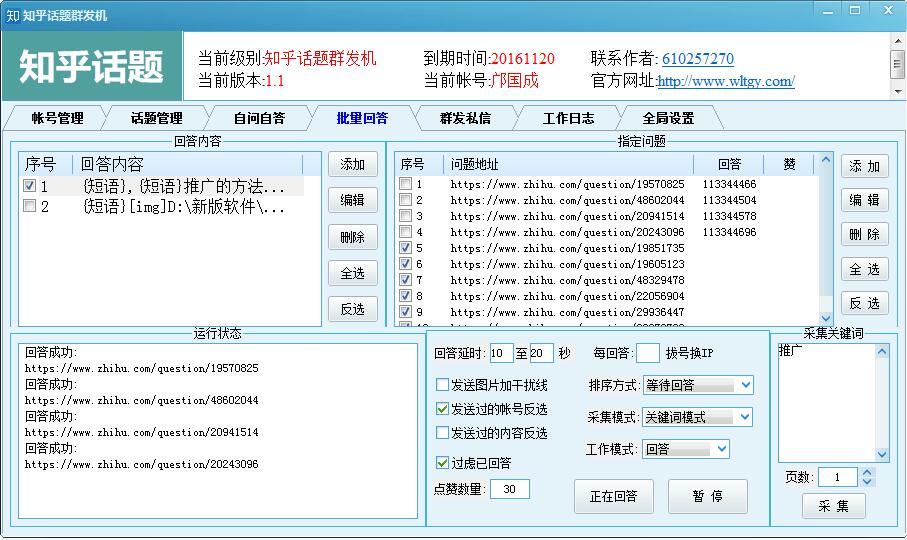907x540 pixels.
Task: Open the 群发私信 tab
Action: coord(465,119)
